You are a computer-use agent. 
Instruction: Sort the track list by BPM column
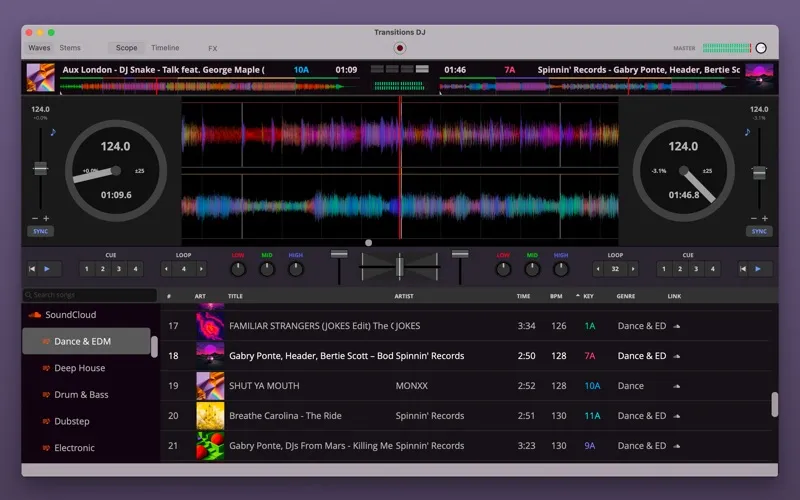[x=556, y=296]
